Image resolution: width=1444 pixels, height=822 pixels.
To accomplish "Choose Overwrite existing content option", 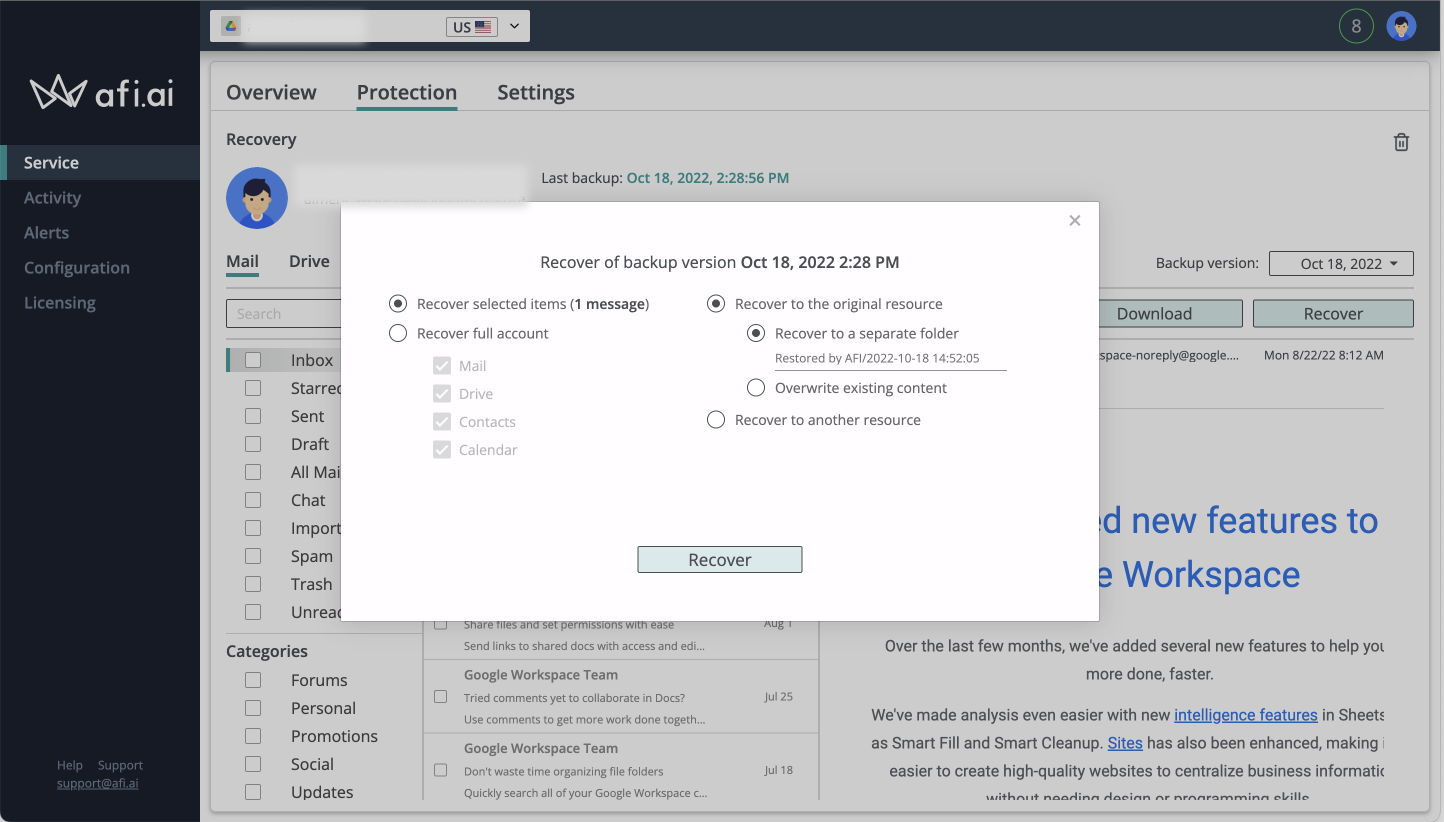I will 756,387.
